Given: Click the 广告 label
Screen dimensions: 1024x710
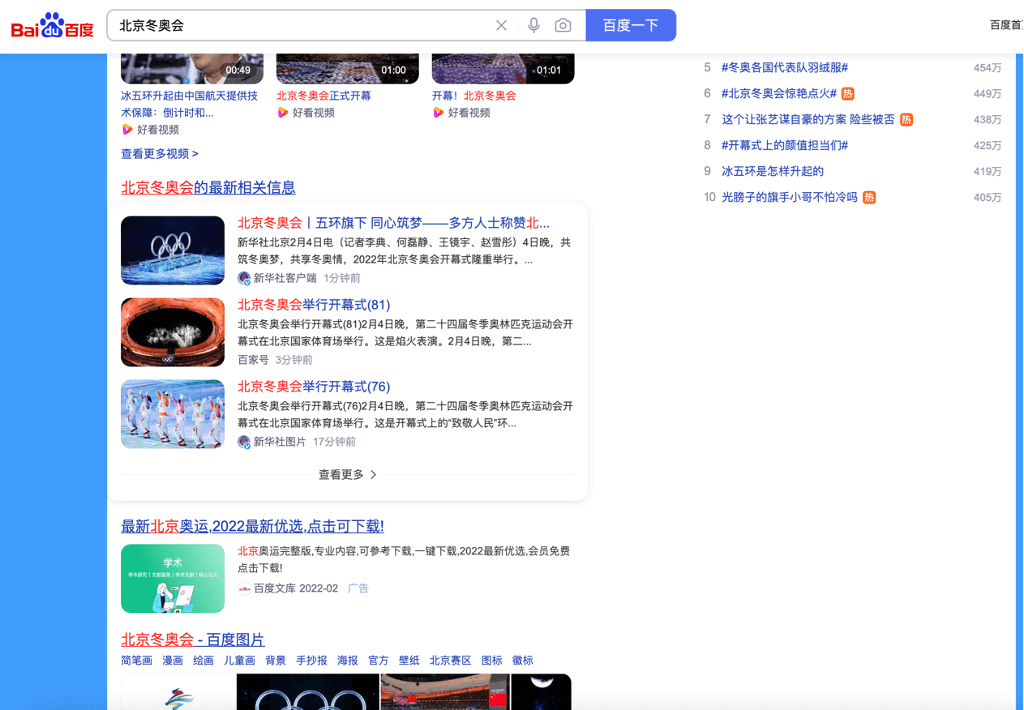Looking at the screenshot, I should coord(358,589).
